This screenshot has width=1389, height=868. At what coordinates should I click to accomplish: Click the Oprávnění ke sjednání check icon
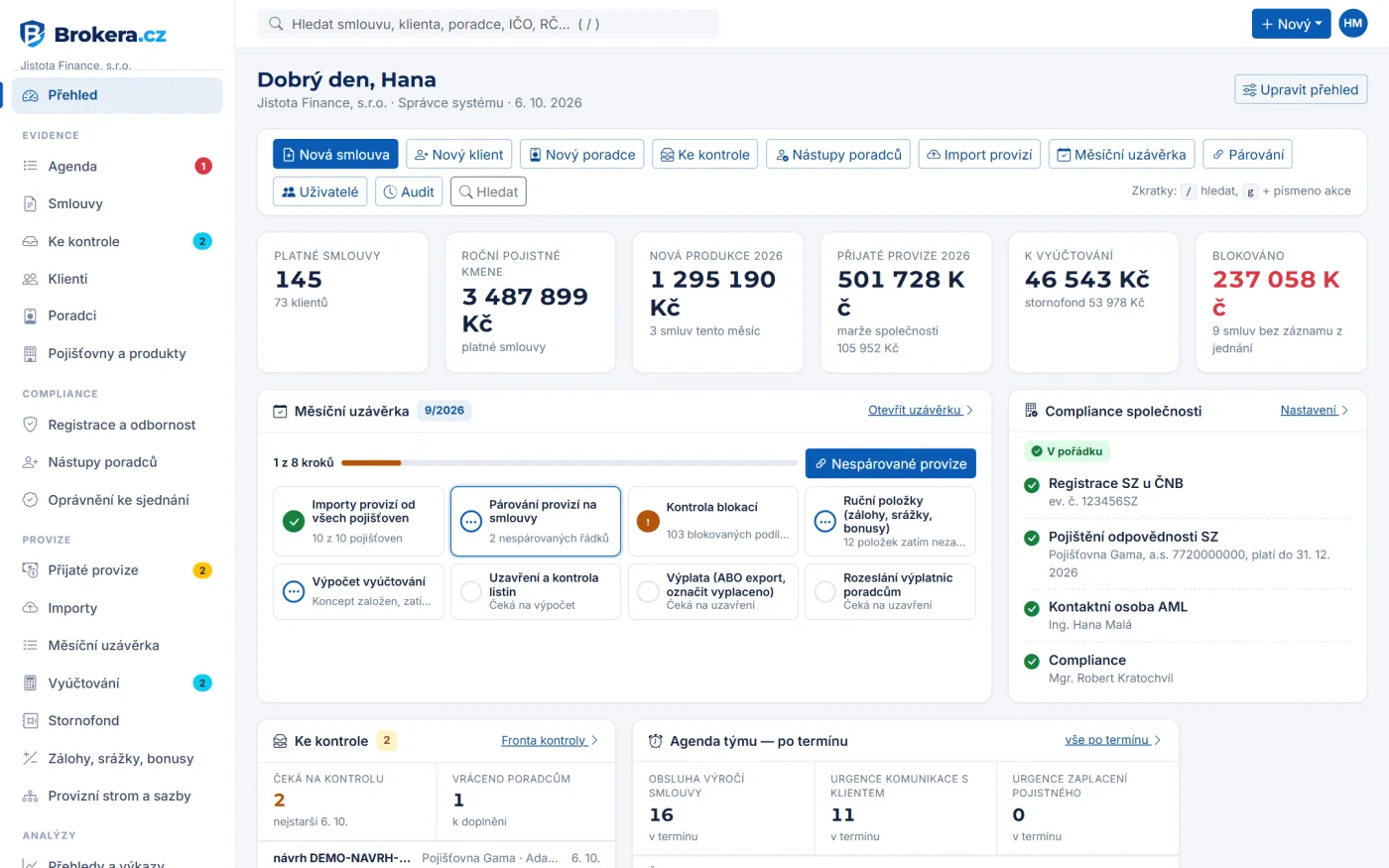pos(30,500)
